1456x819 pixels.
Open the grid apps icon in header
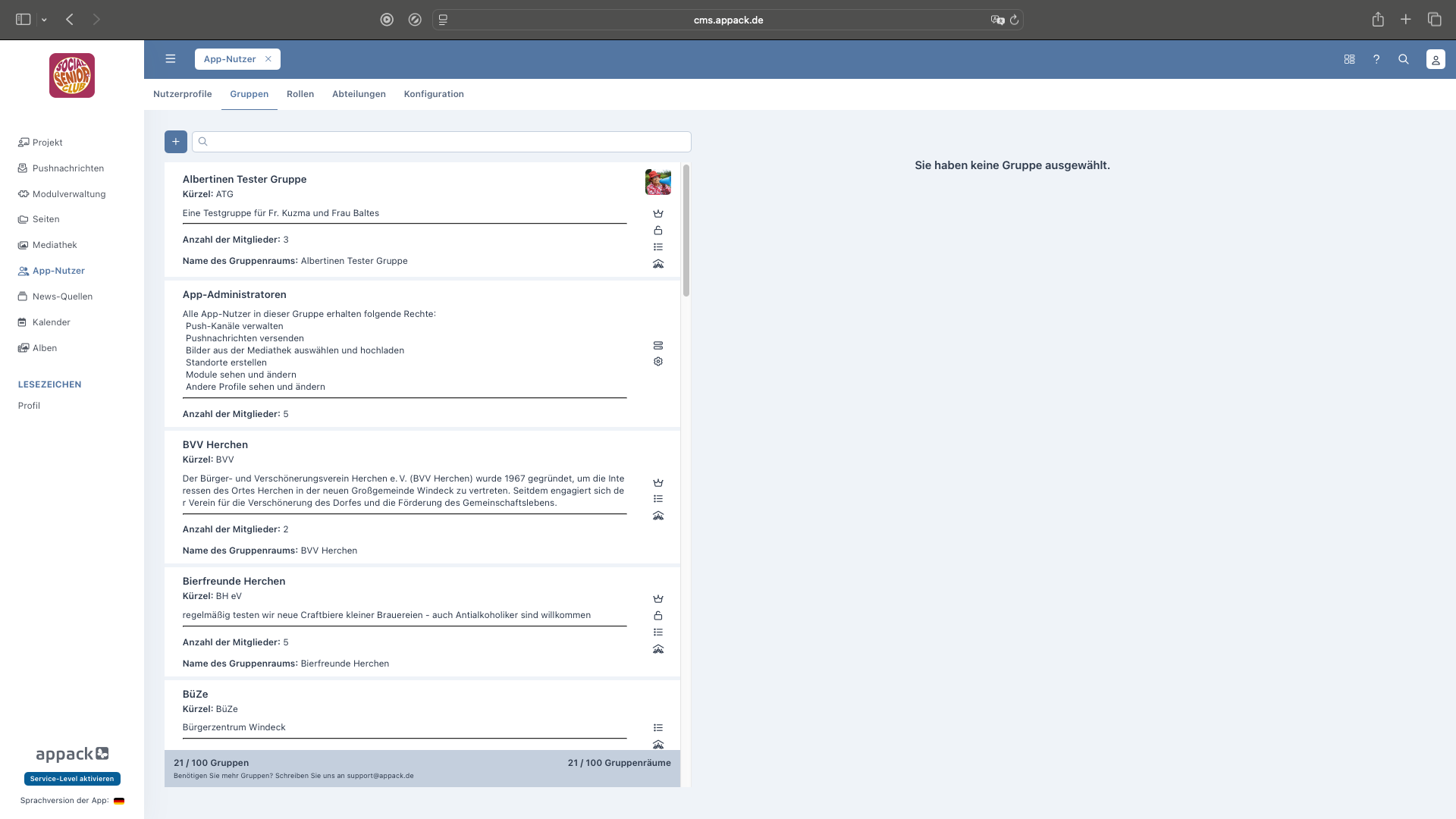pyautogui.click(x=1349, y=59)
